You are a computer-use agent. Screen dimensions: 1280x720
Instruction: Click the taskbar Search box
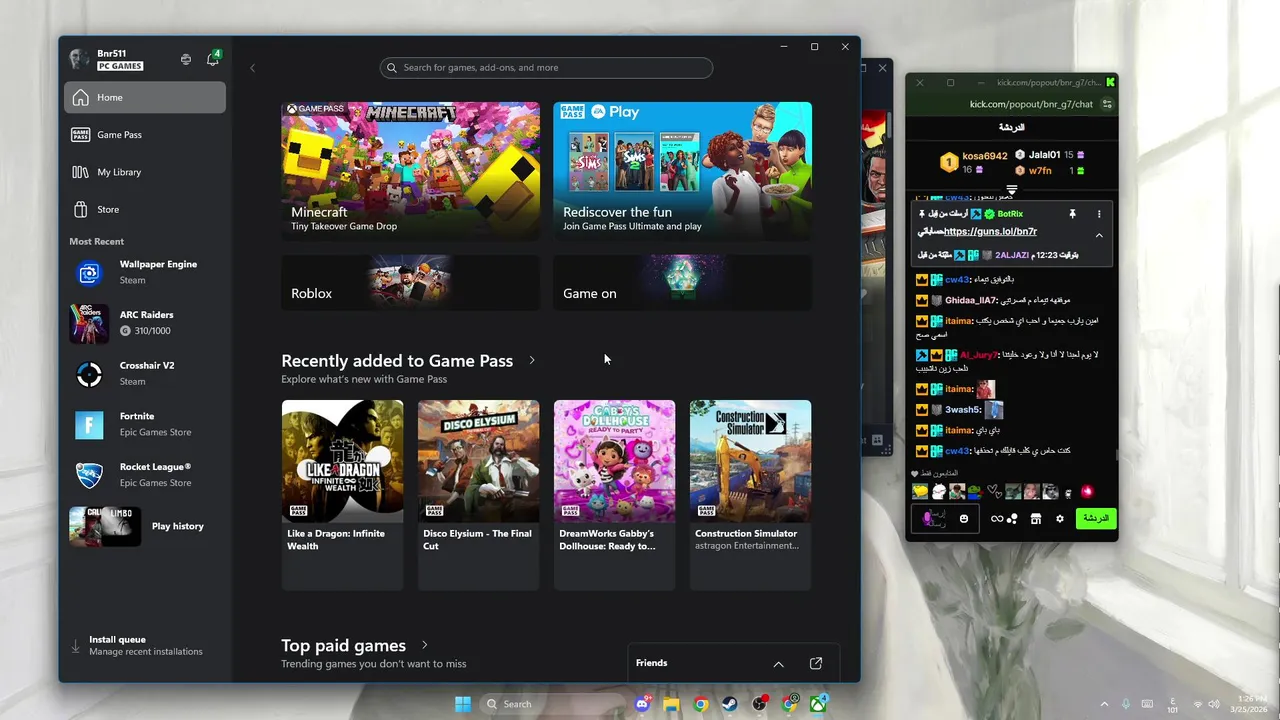click(553, 704)
